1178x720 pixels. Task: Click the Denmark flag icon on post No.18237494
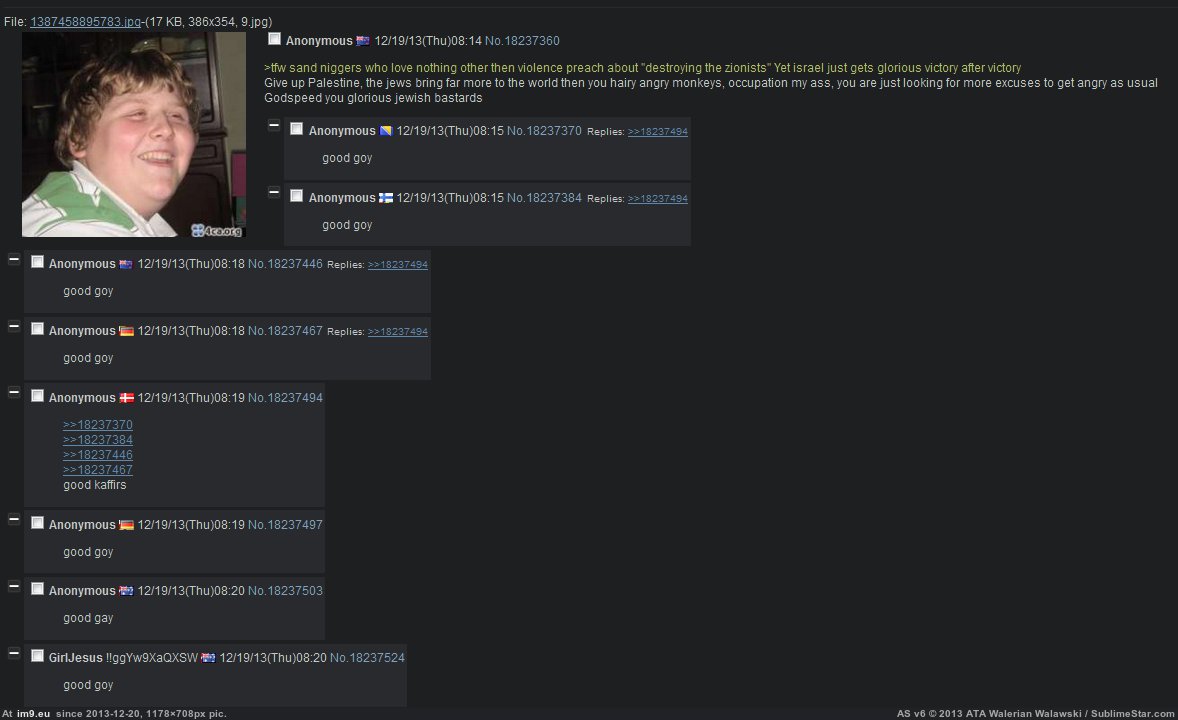[127, 398]
